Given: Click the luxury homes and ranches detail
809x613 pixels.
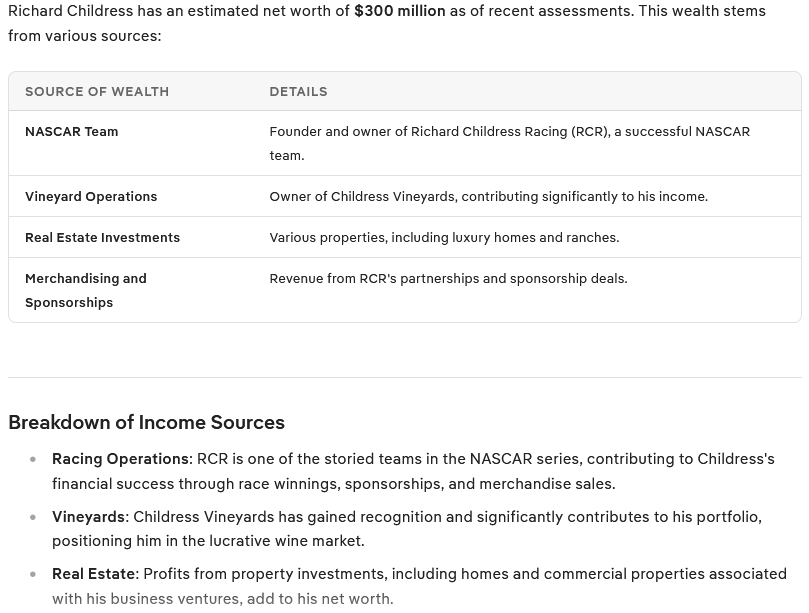Looking at the screenshot, I should click(444, 237).
